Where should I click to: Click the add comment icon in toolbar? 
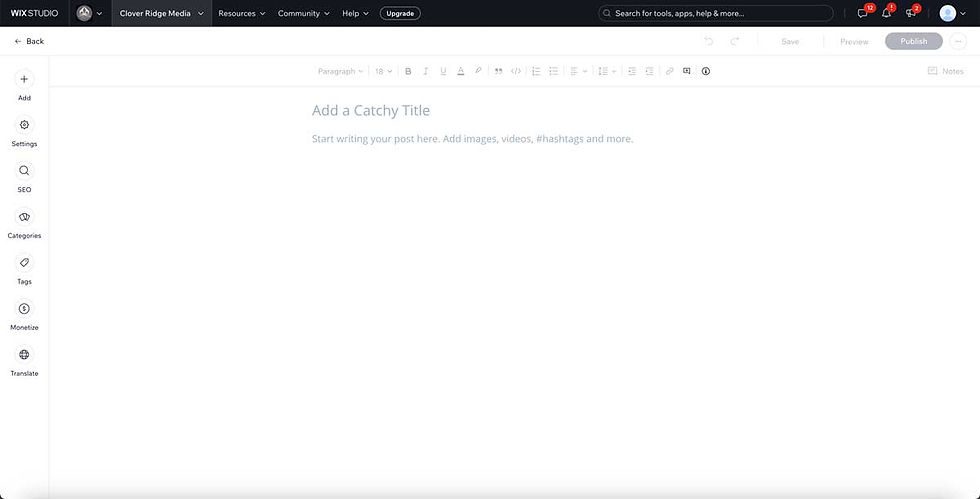(x=687, y=71)
